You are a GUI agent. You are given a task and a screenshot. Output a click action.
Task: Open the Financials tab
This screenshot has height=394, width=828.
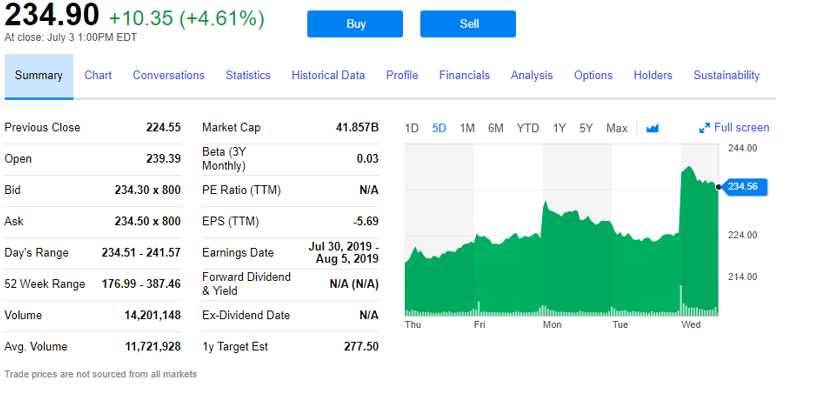pyautogui.click(x=464, y=76)
